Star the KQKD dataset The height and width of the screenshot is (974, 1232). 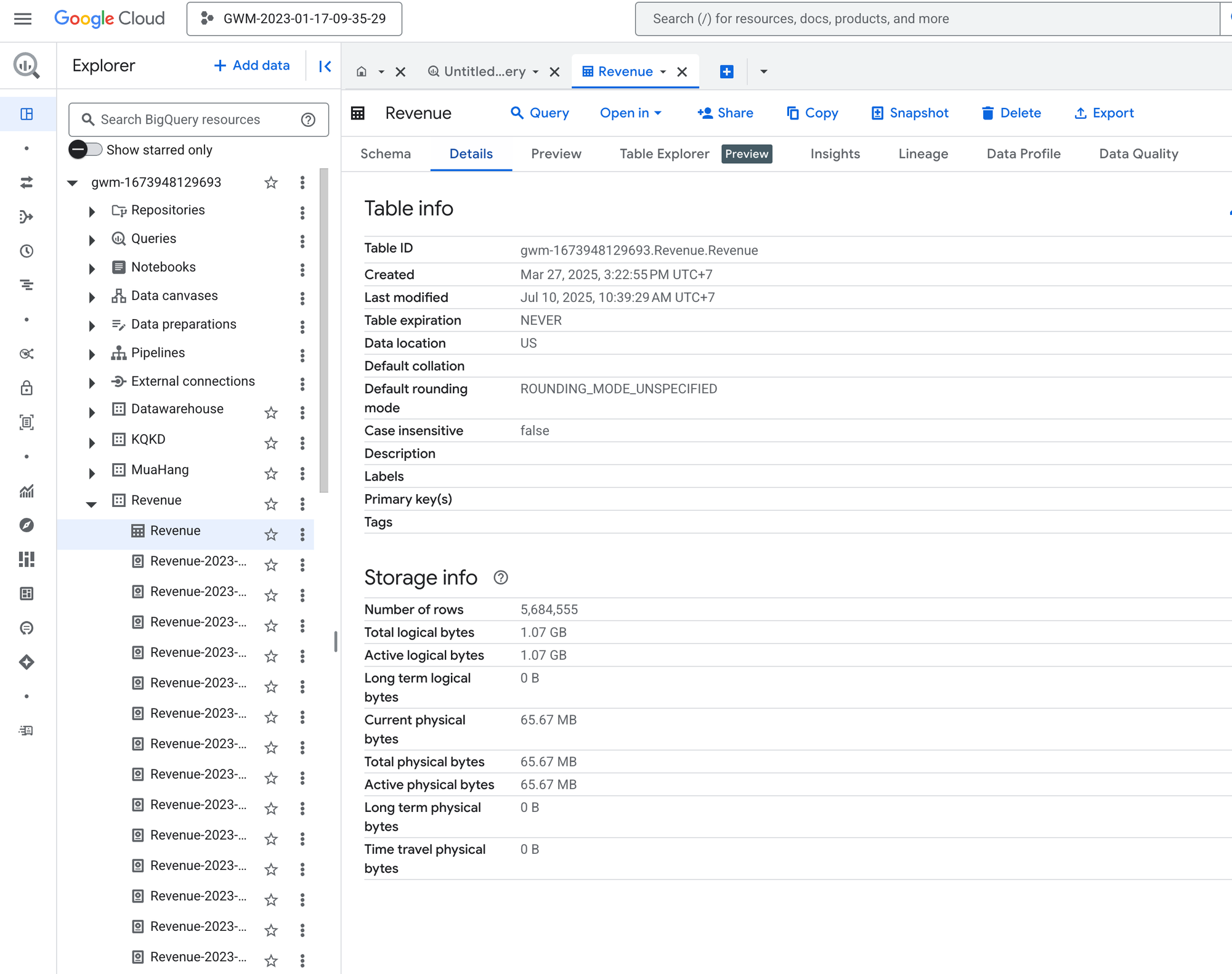pos(271,442)
